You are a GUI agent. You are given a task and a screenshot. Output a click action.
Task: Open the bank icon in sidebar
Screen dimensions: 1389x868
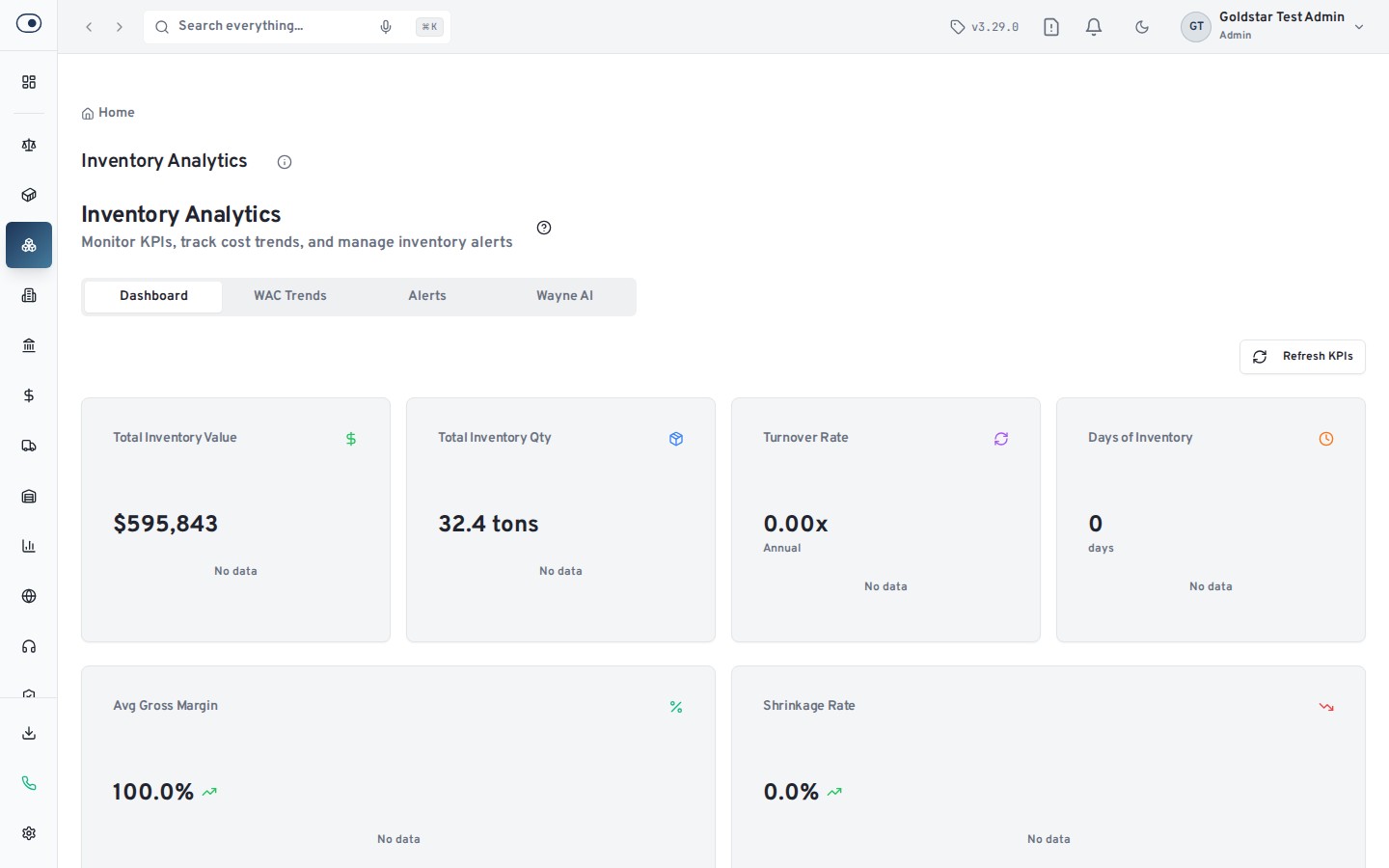(29, 345)
